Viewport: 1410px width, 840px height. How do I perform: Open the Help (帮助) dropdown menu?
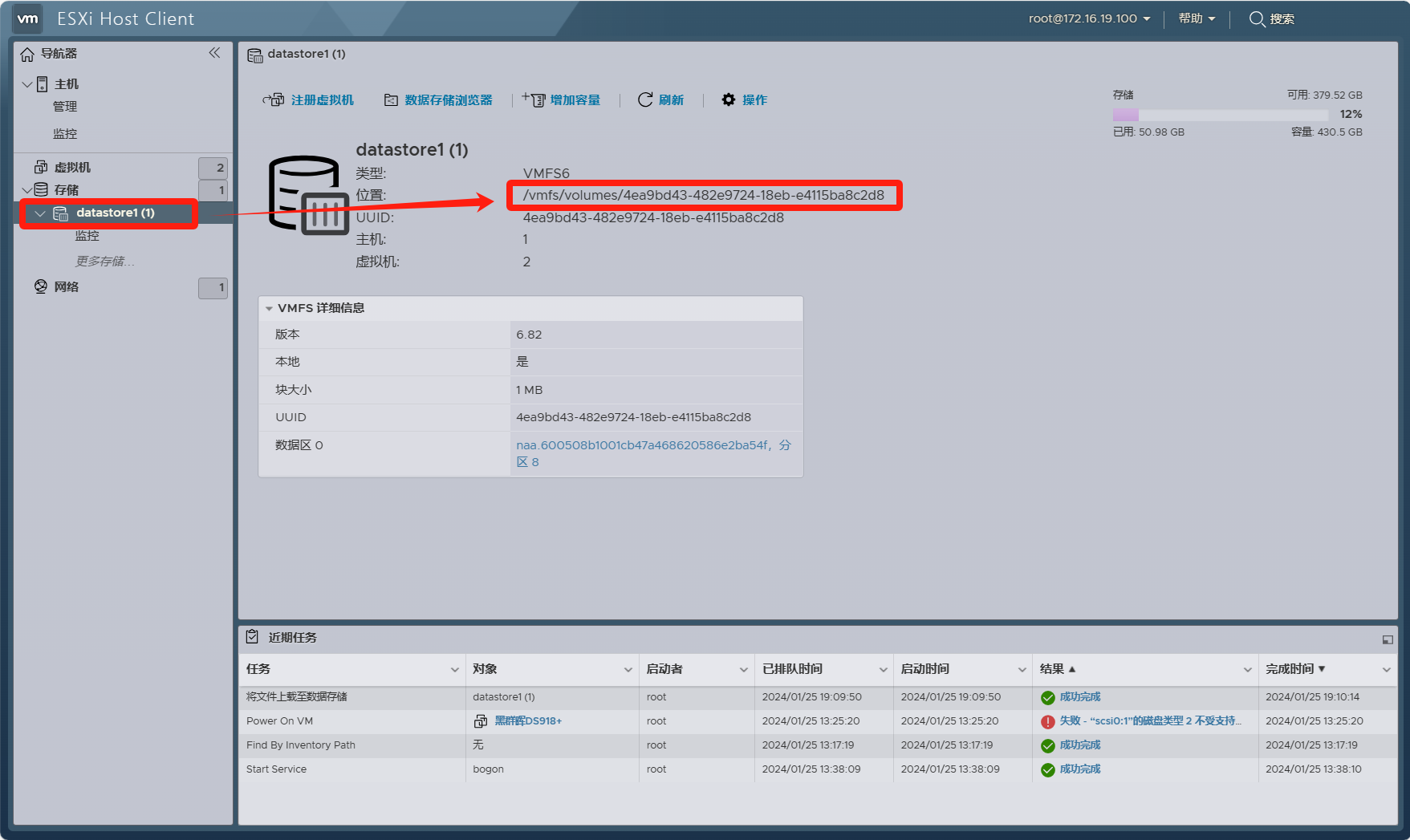[1197, 18]
